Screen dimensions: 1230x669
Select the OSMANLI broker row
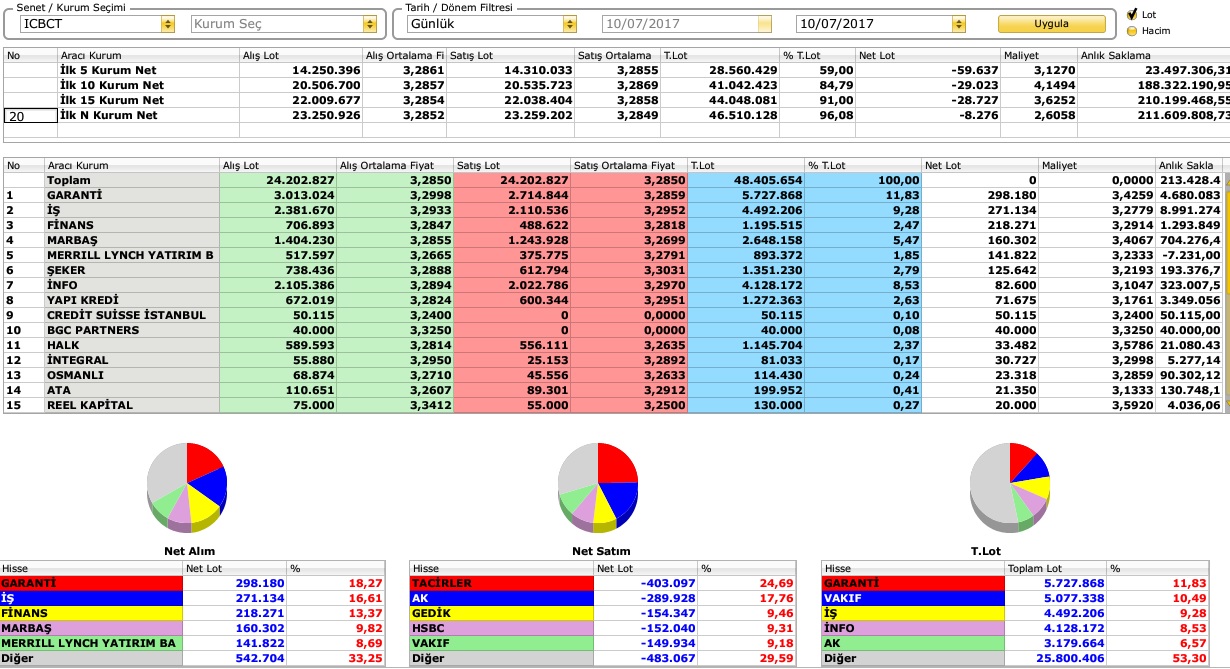click(x=614, y=375)
